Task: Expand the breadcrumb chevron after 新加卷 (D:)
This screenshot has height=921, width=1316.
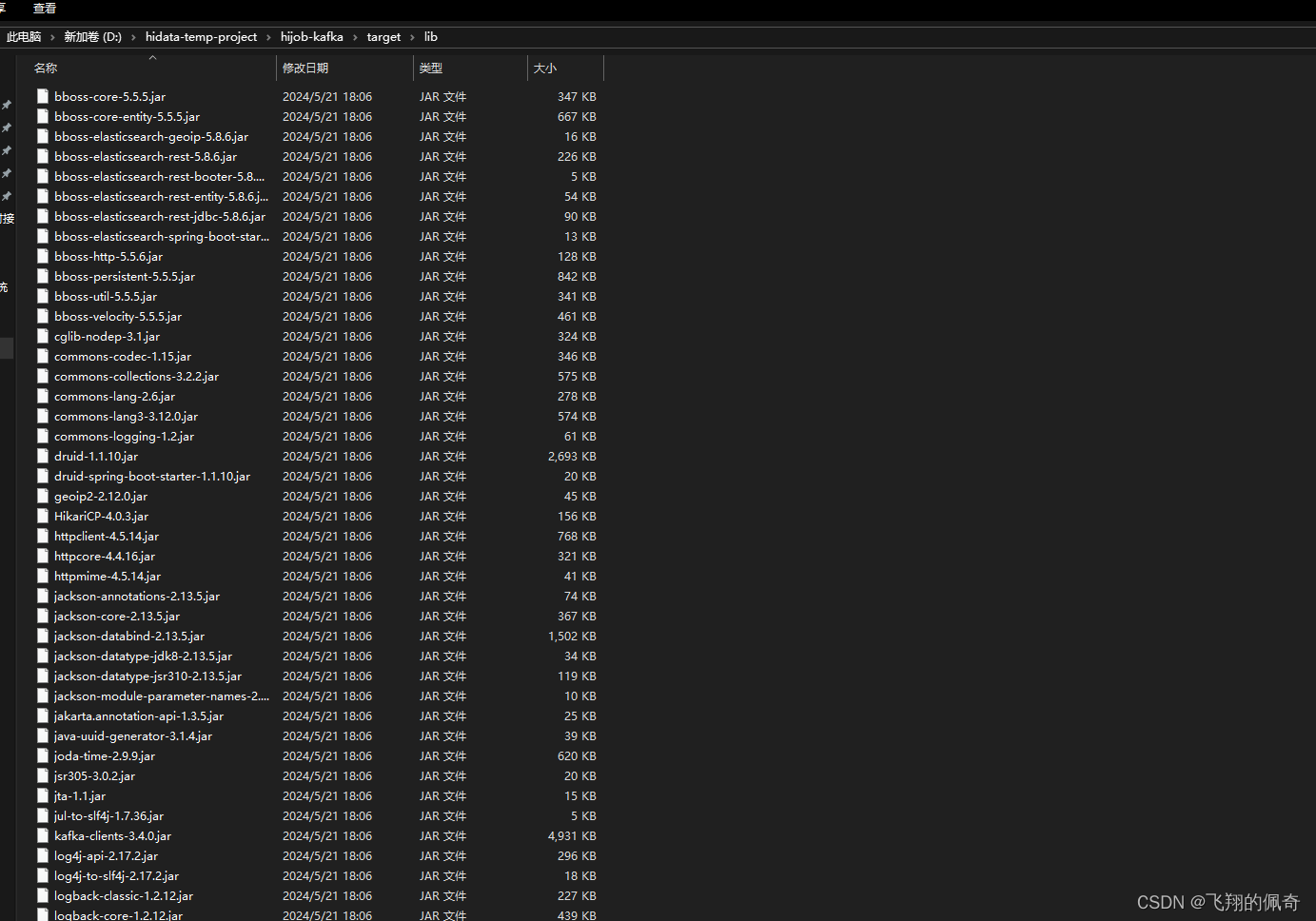Action: click(133, 37)
